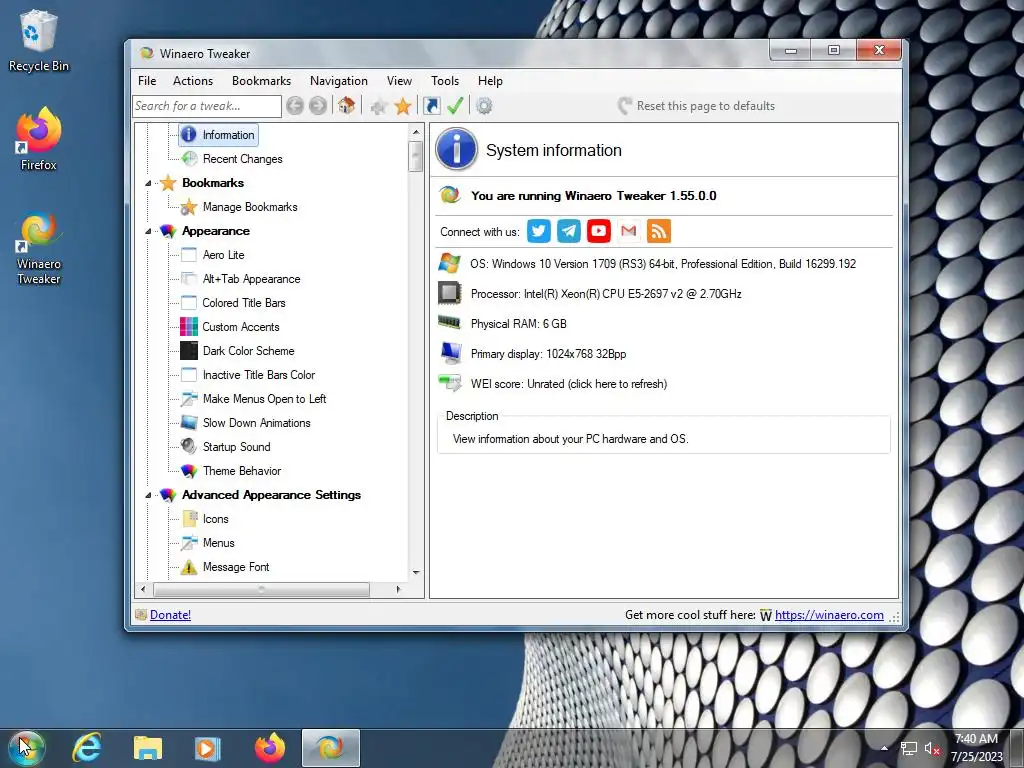Open settings via the gear toolbar icon
The image size is (1024, 768).
click(484, 106)
